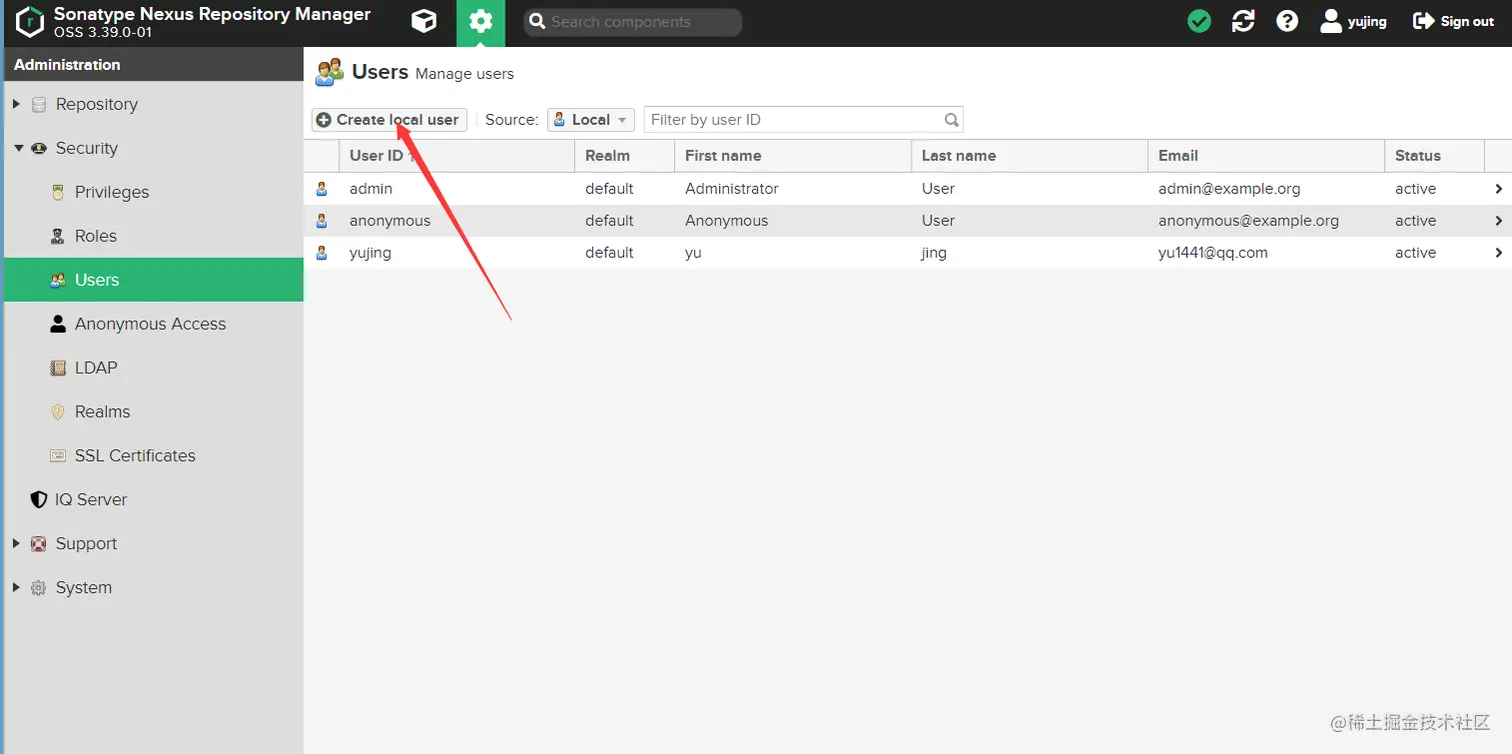Click Sign out link text
1512x754 pixels.
click(x=1467, y=21)
